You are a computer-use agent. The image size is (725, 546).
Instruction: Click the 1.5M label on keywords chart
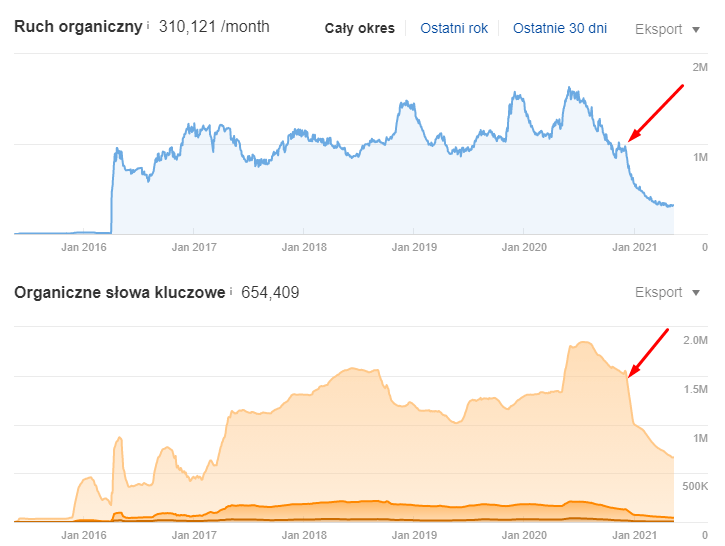[695, 389]
